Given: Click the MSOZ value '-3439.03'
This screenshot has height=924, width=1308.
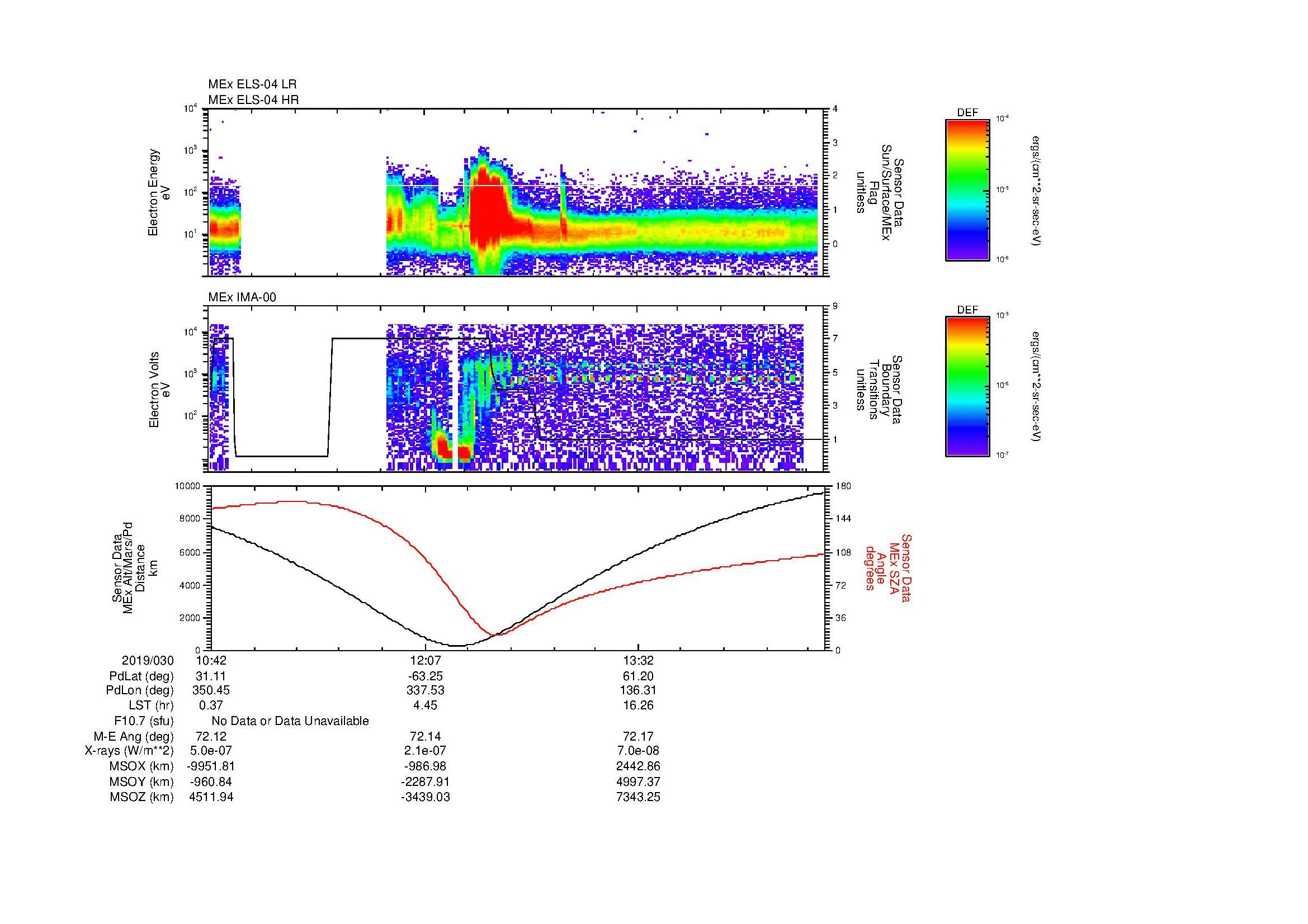Looking at the screenshot, I should pos(425,797).
